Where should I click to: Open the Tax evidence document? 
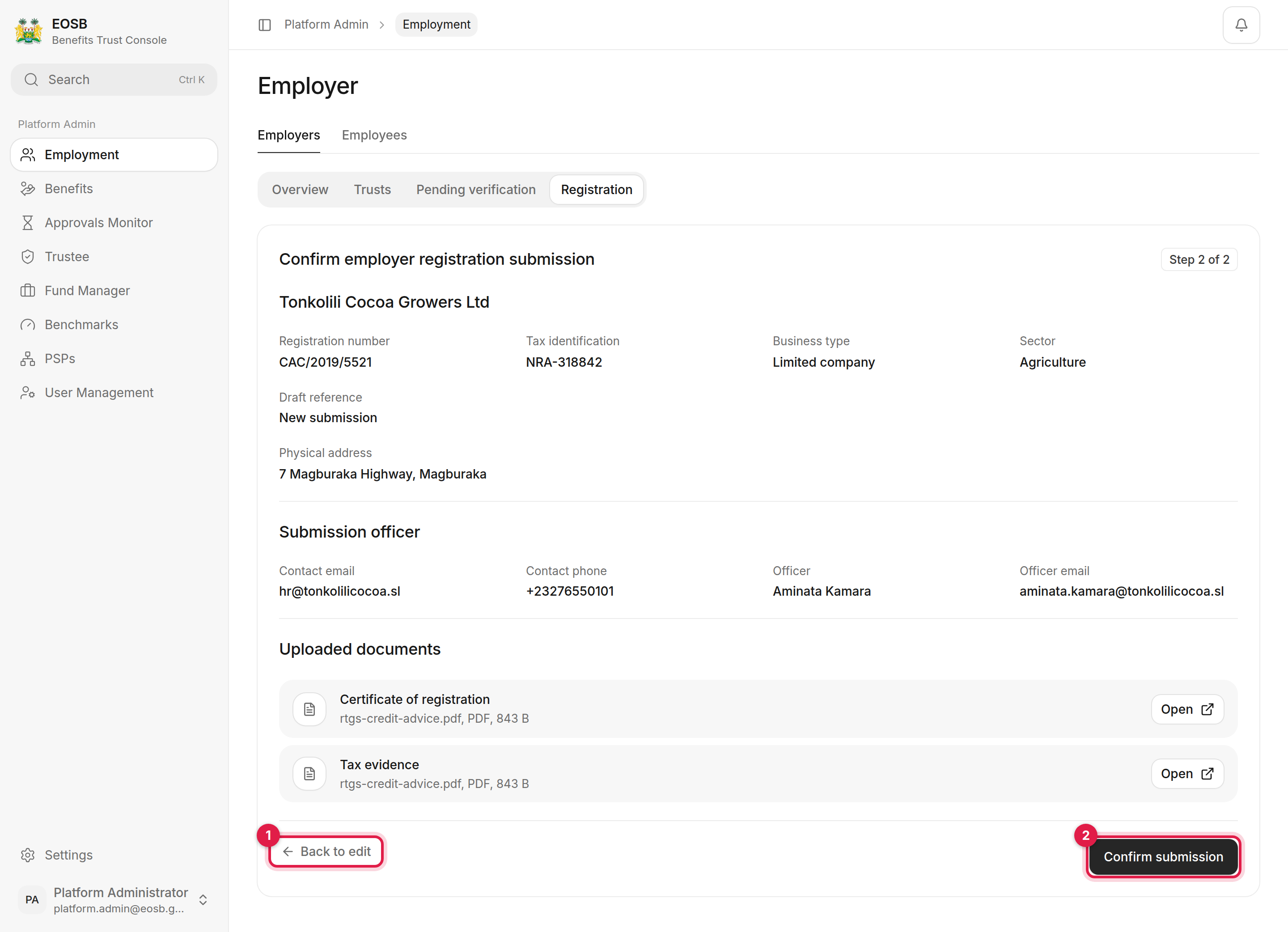click(x=1187, y=774)
